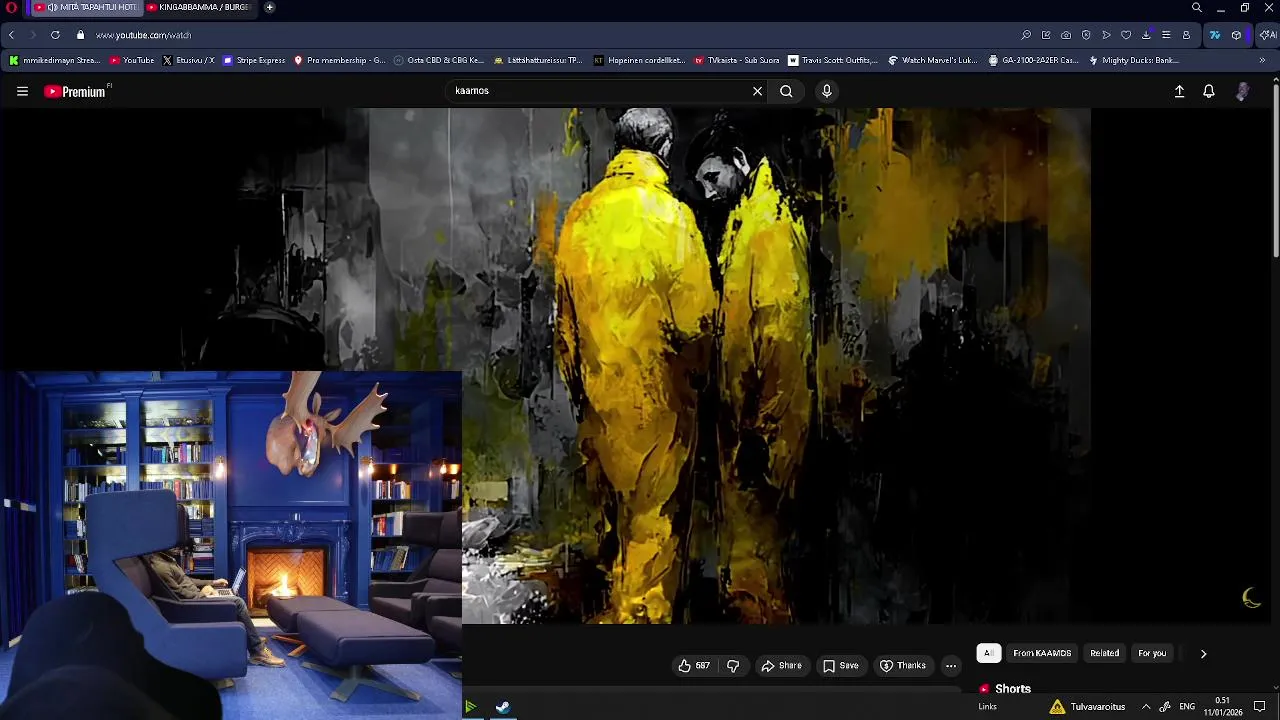Click the moon icon over the video
Screen dimensions: 1280x720
click(1251, 598)
